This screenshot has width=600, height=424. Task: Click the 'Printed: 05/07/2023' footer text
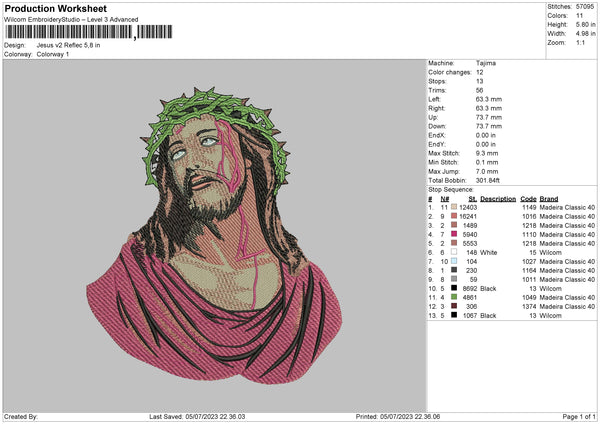point(398,416)
